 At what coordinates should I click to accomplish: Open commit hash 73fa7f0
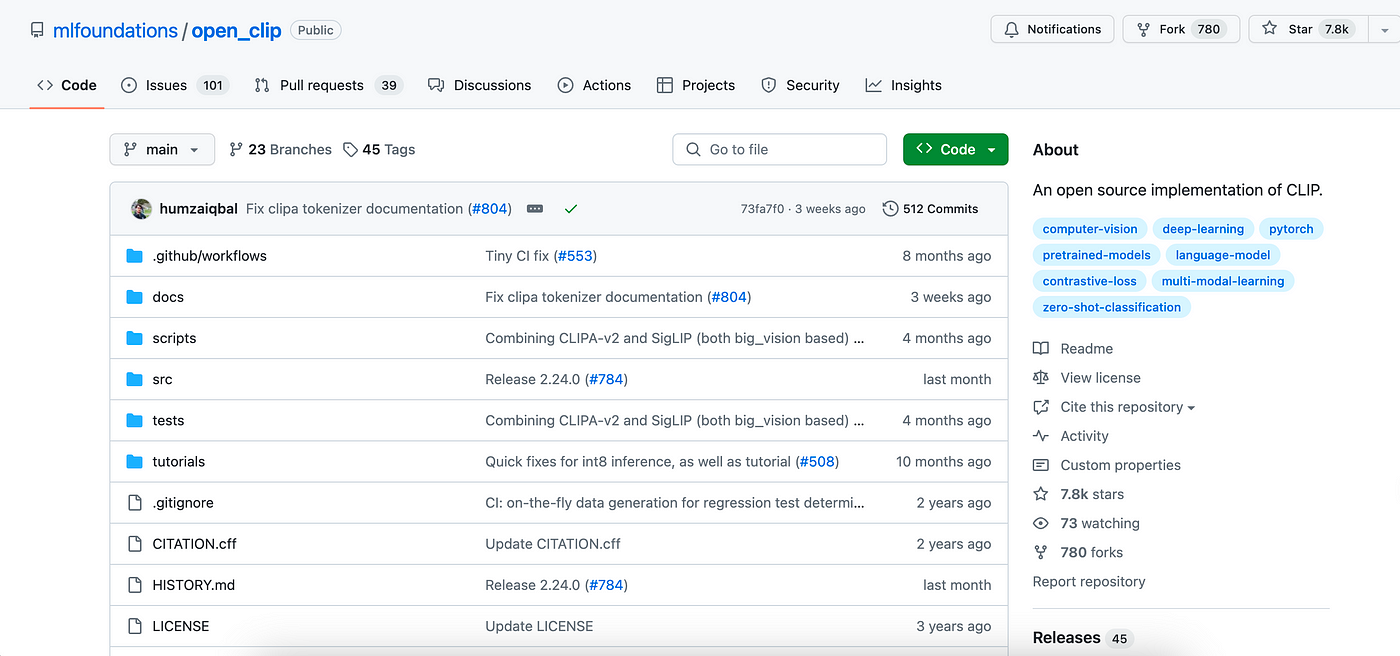pyautogui.click(x=762, y=209)
